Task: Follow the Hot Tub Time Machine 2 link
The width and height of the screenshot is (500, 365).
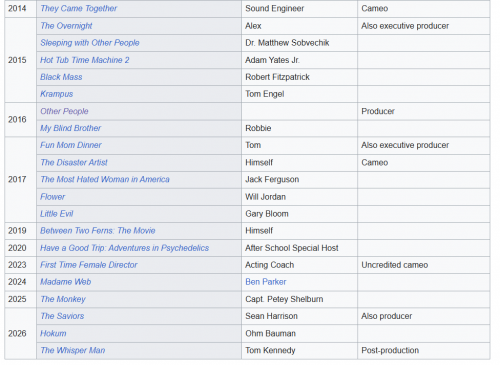Action: 85,60
